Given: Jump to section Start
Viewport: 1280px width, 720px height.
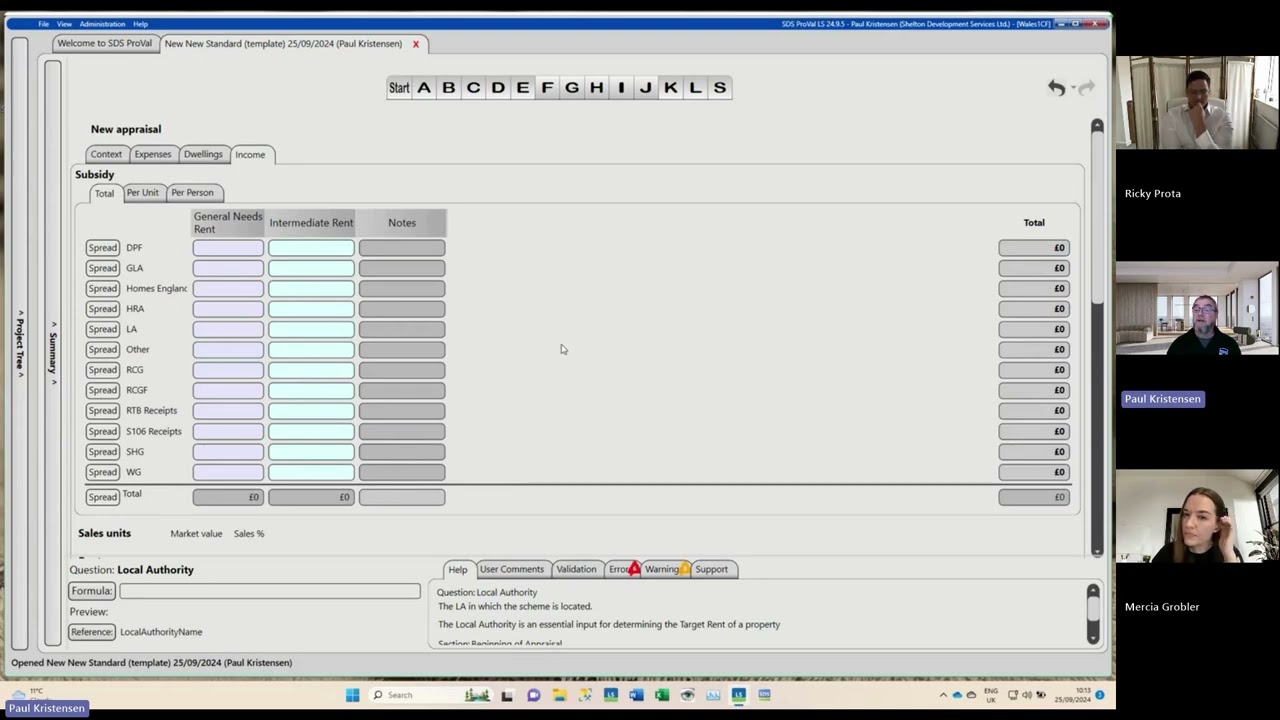Looking at the screenshot, I should (x=399, y=88).
